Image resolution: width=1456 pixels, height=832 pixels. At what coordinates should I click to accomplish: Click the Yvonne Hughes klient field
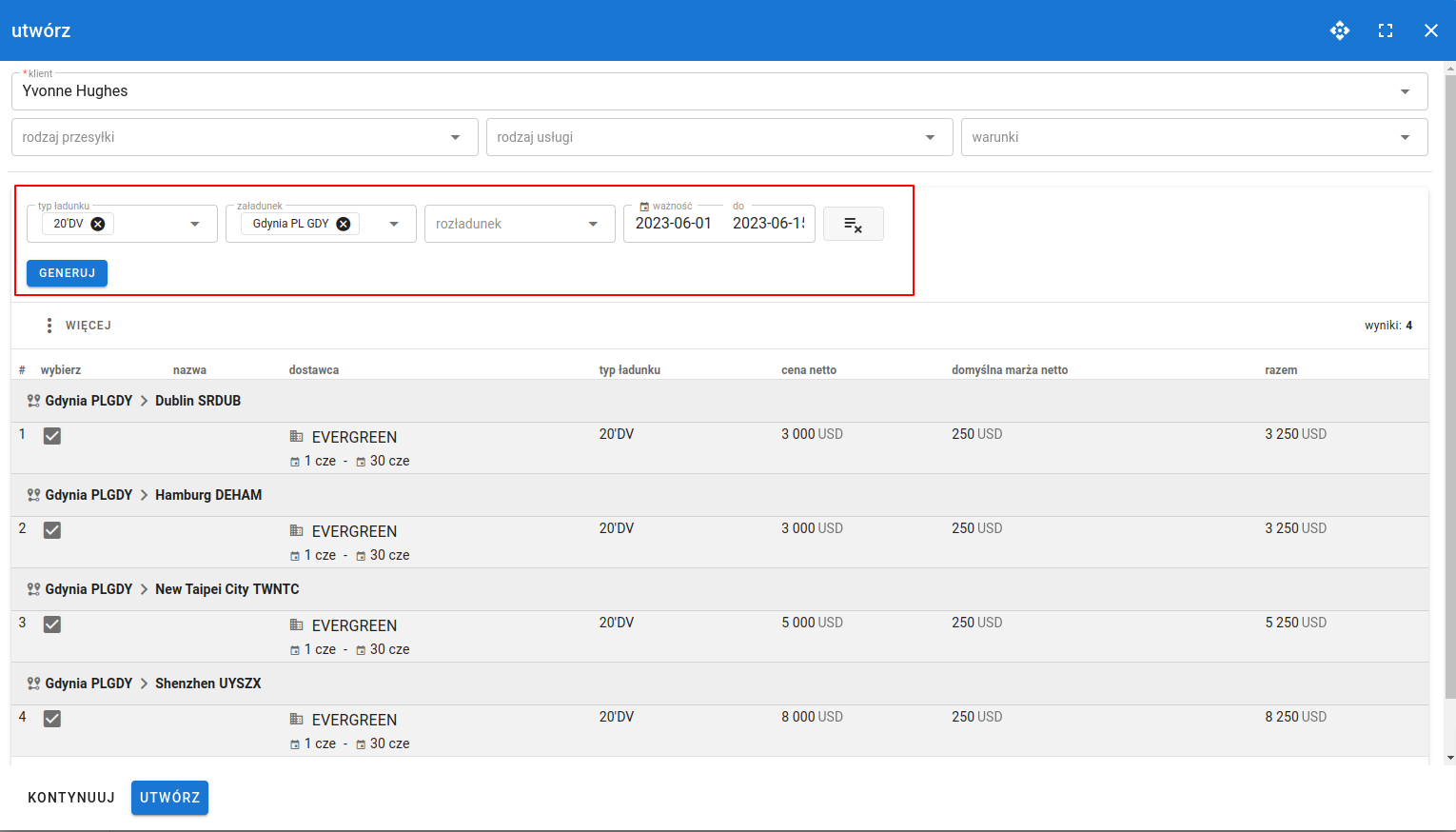click(x=719, y=91)
